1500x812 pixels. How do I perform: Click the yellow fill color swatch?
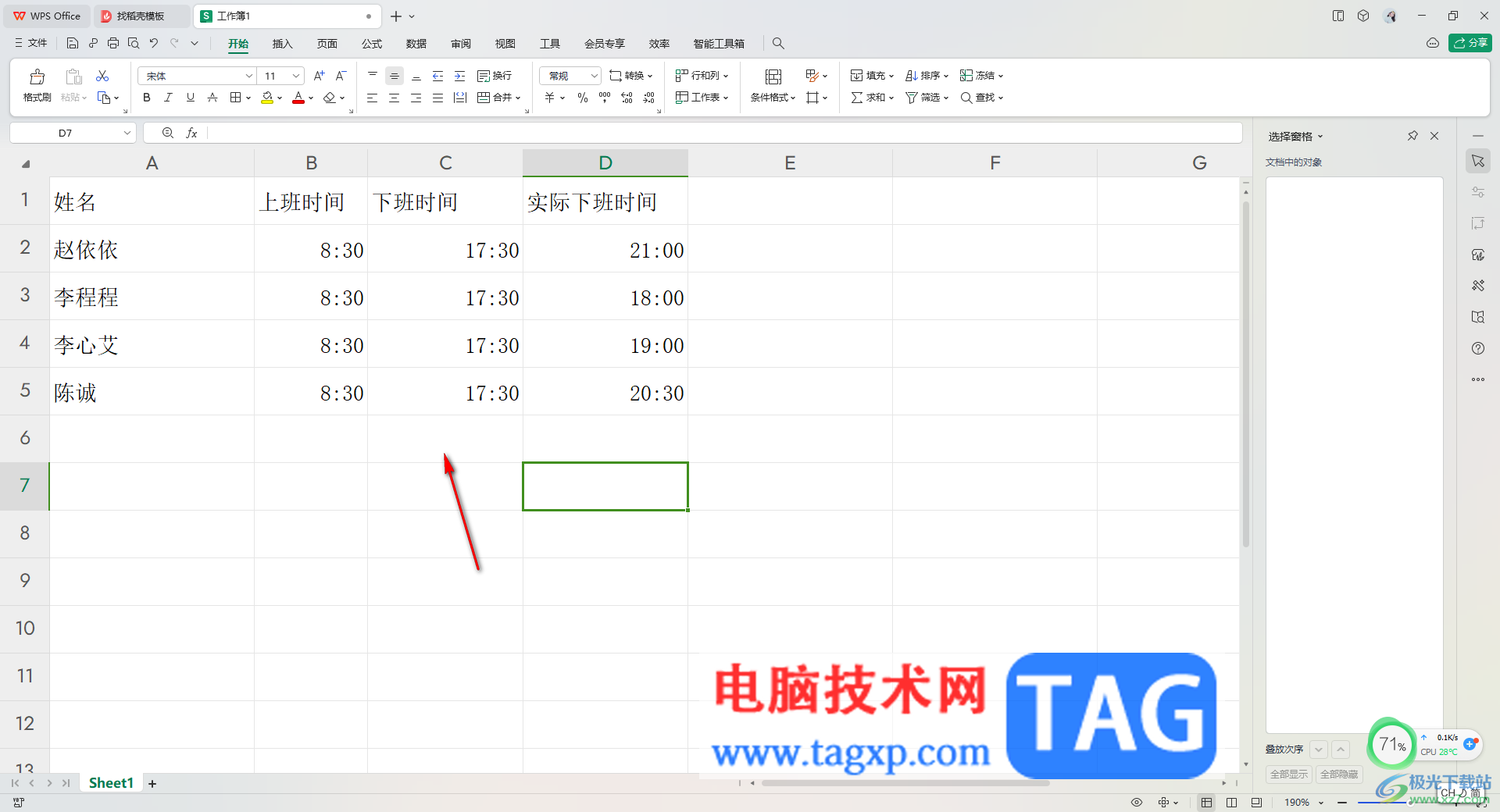tap(267, 98)
